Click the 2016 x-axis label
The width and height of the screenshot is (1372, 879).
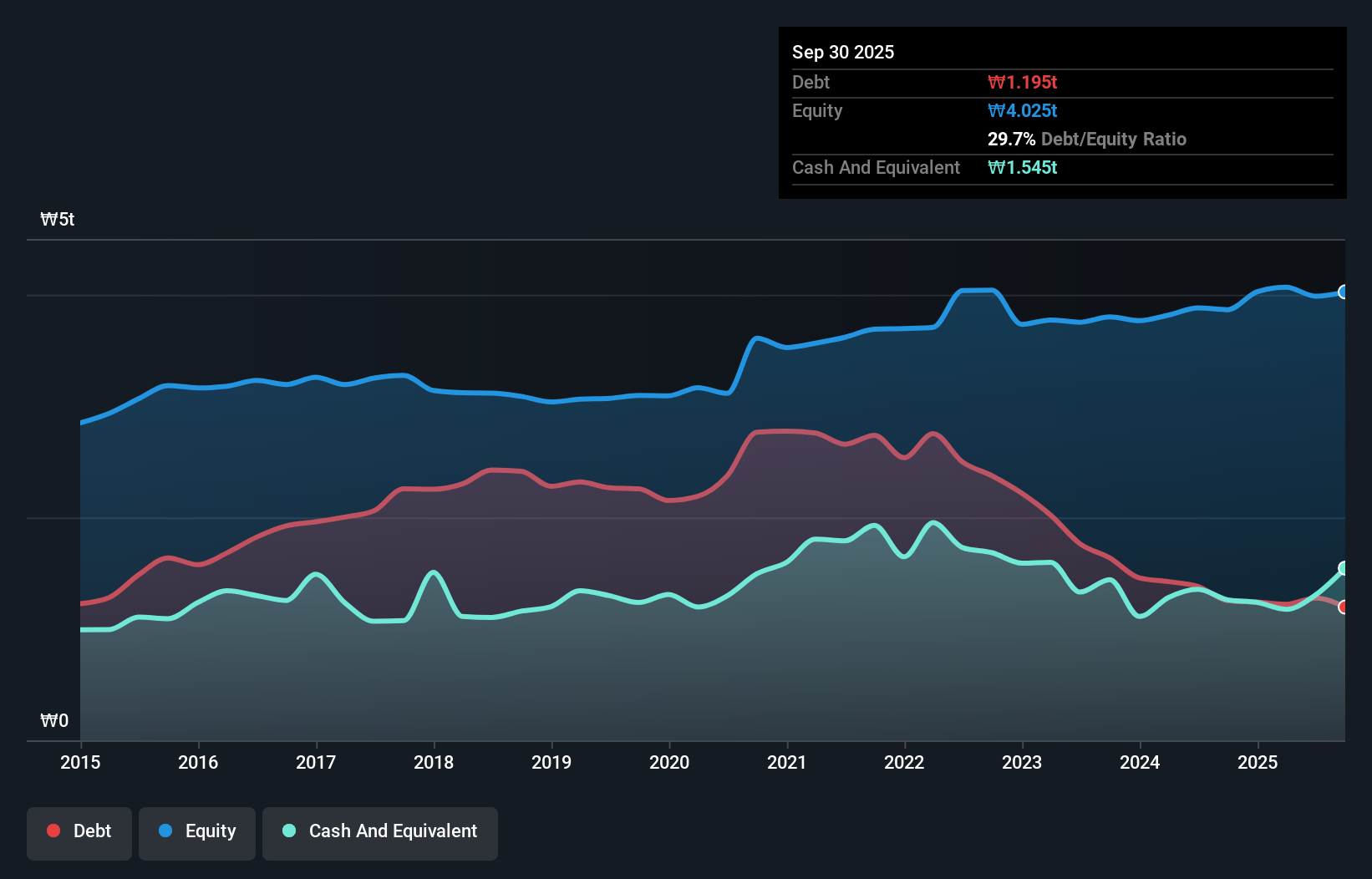(x=198, y=762)
